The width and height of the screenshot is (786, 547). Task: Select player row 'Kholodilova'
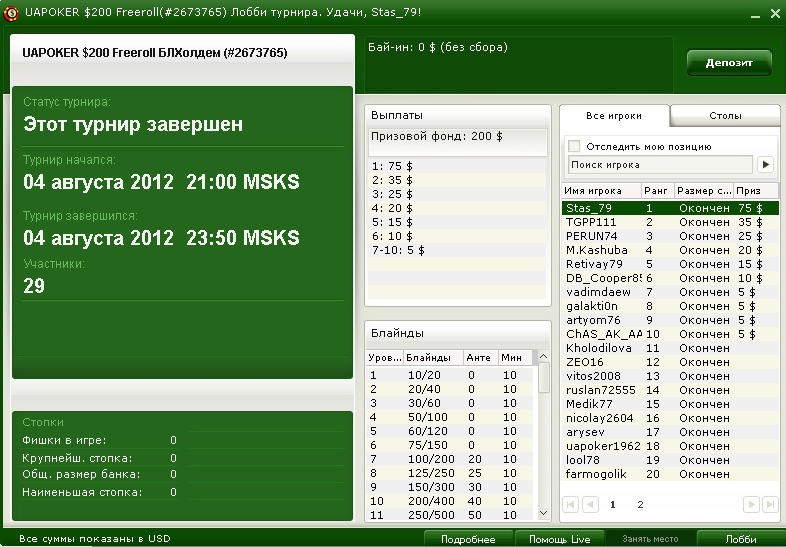click(670, 348)
